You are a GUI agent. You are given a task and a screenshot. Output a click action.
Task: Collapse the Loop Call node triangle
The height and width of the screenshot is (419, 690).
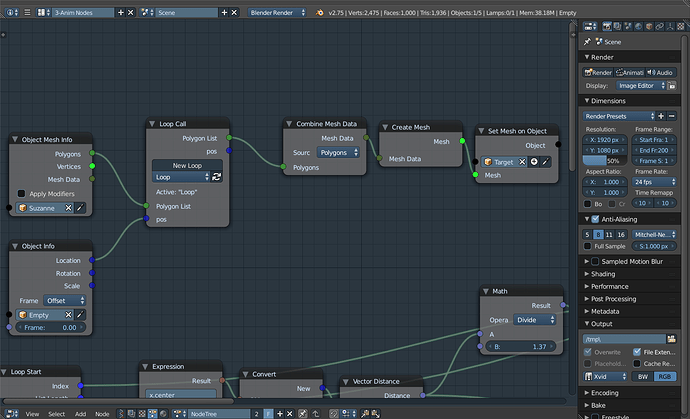point(152,124)
